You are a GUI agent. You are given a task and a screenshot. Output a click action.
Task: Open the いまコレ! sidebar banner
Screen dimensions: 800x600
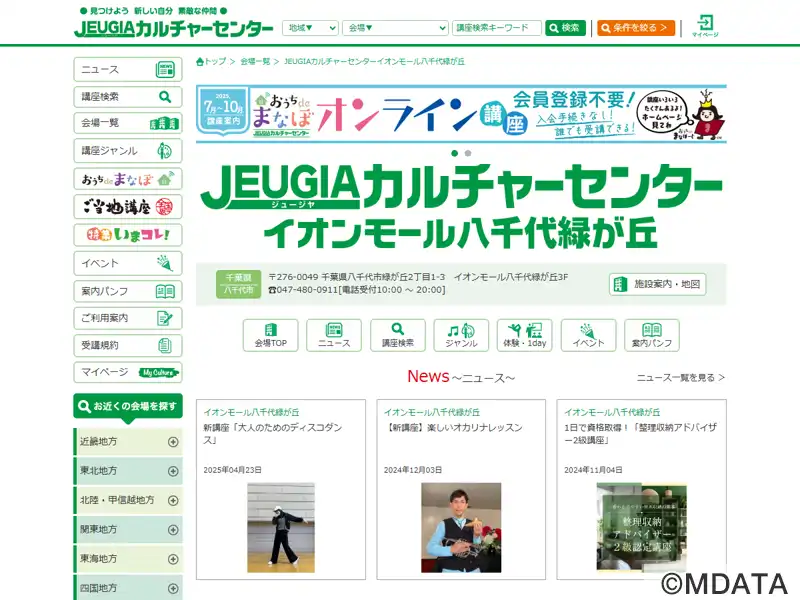coord(128,235)
